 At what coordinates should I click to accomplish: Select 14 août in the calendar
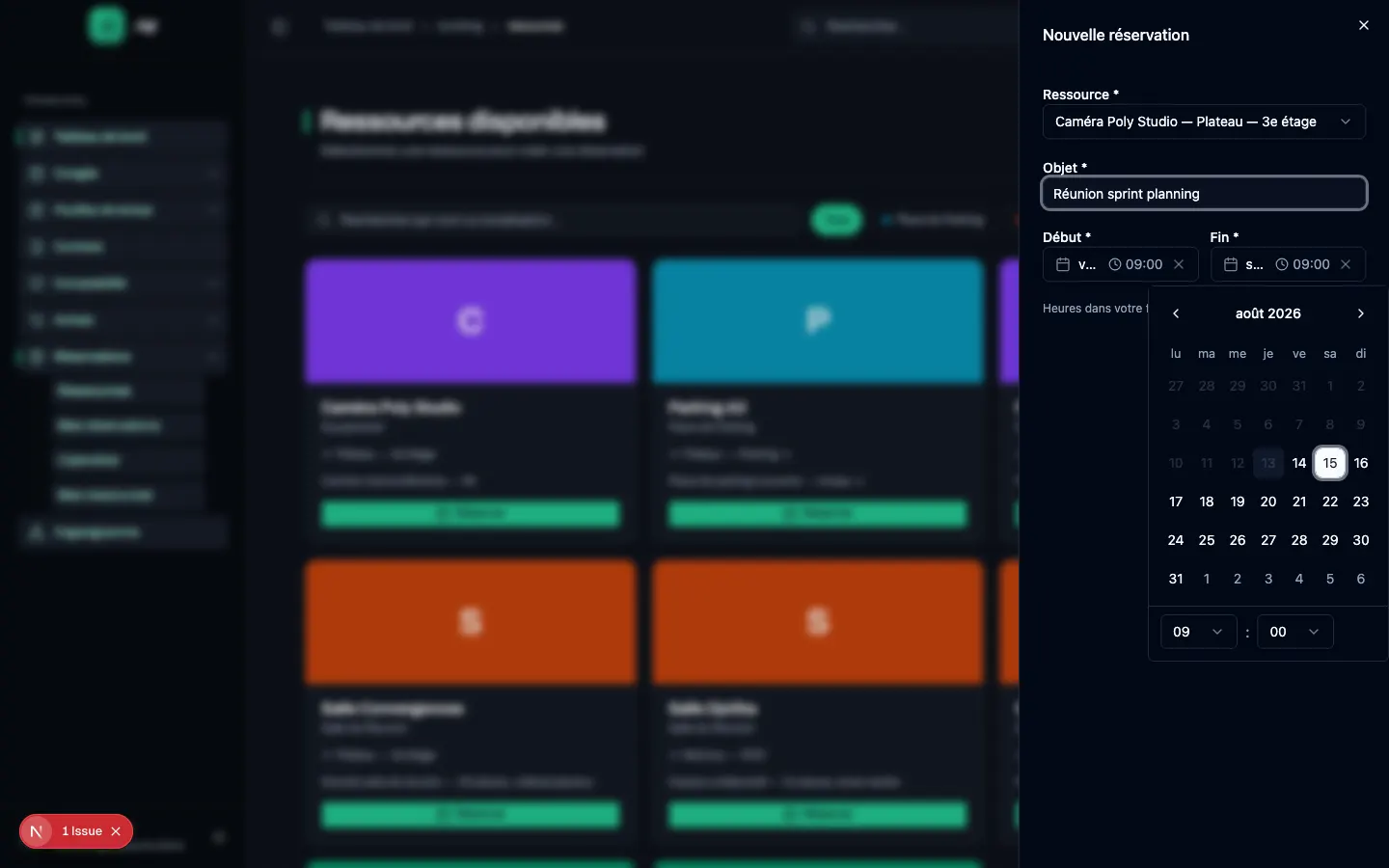(1299, 463)
